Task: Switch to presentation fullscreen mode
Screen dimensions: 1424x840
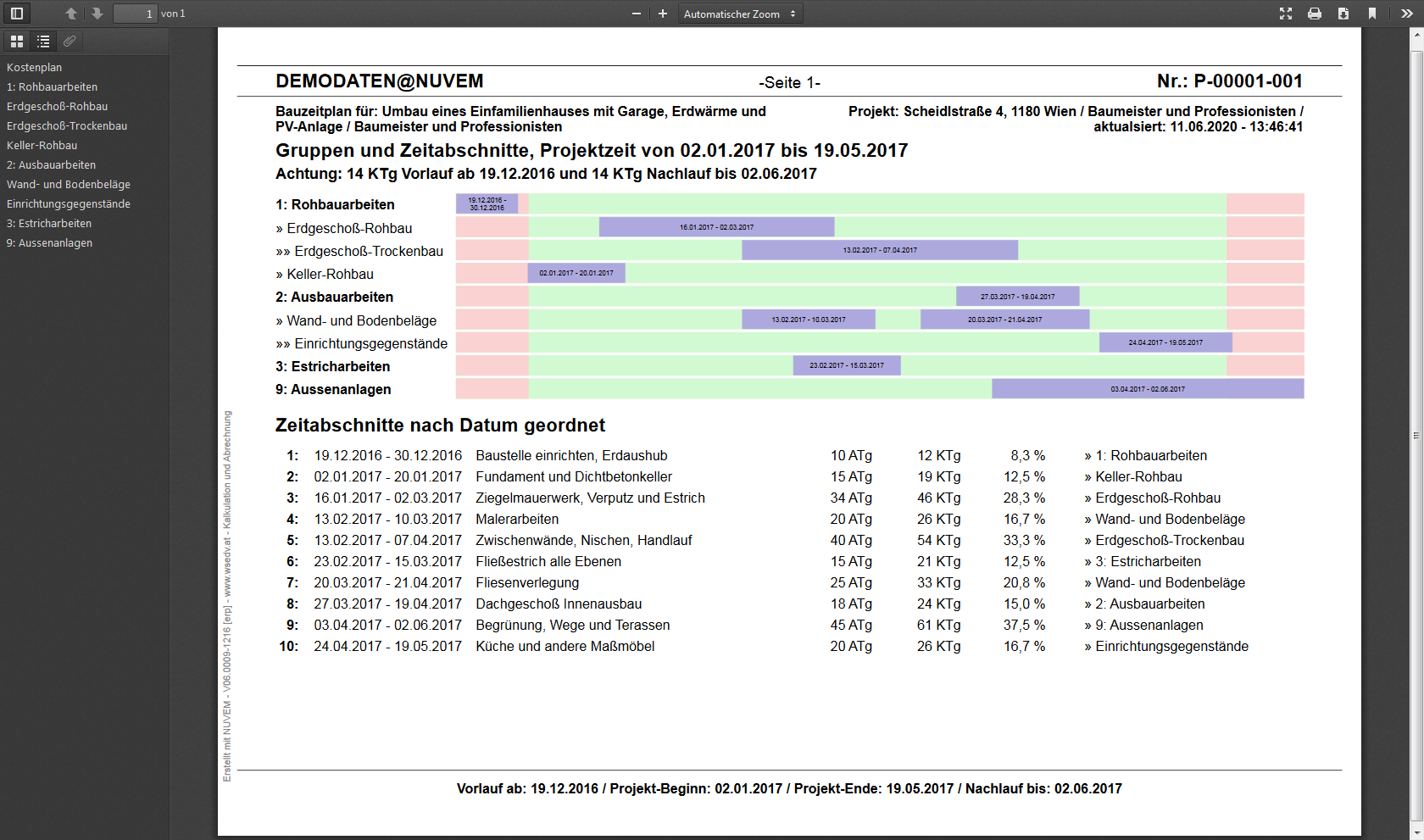Action: click(x=1286, y=14)
